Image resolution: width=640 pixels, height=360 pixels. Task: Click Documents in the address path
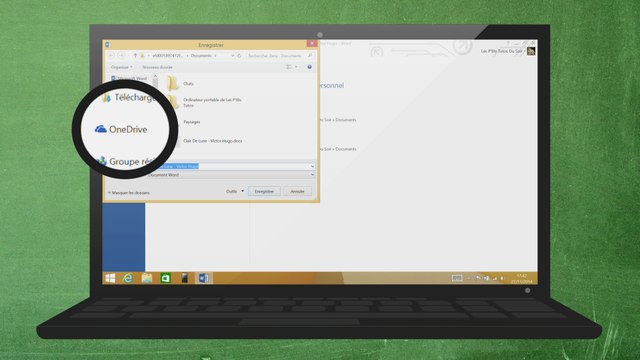pos(201,56)
